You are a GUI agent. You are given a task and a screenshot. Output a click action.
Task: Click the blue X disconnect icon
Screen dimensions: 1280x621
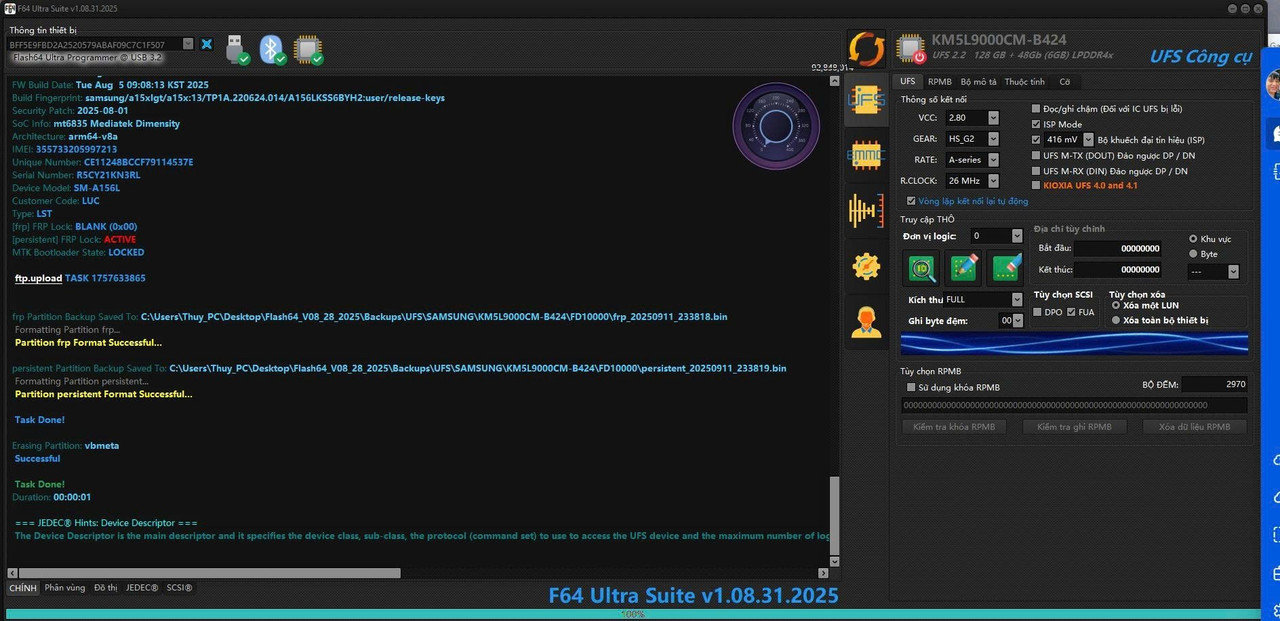(206, 44)
